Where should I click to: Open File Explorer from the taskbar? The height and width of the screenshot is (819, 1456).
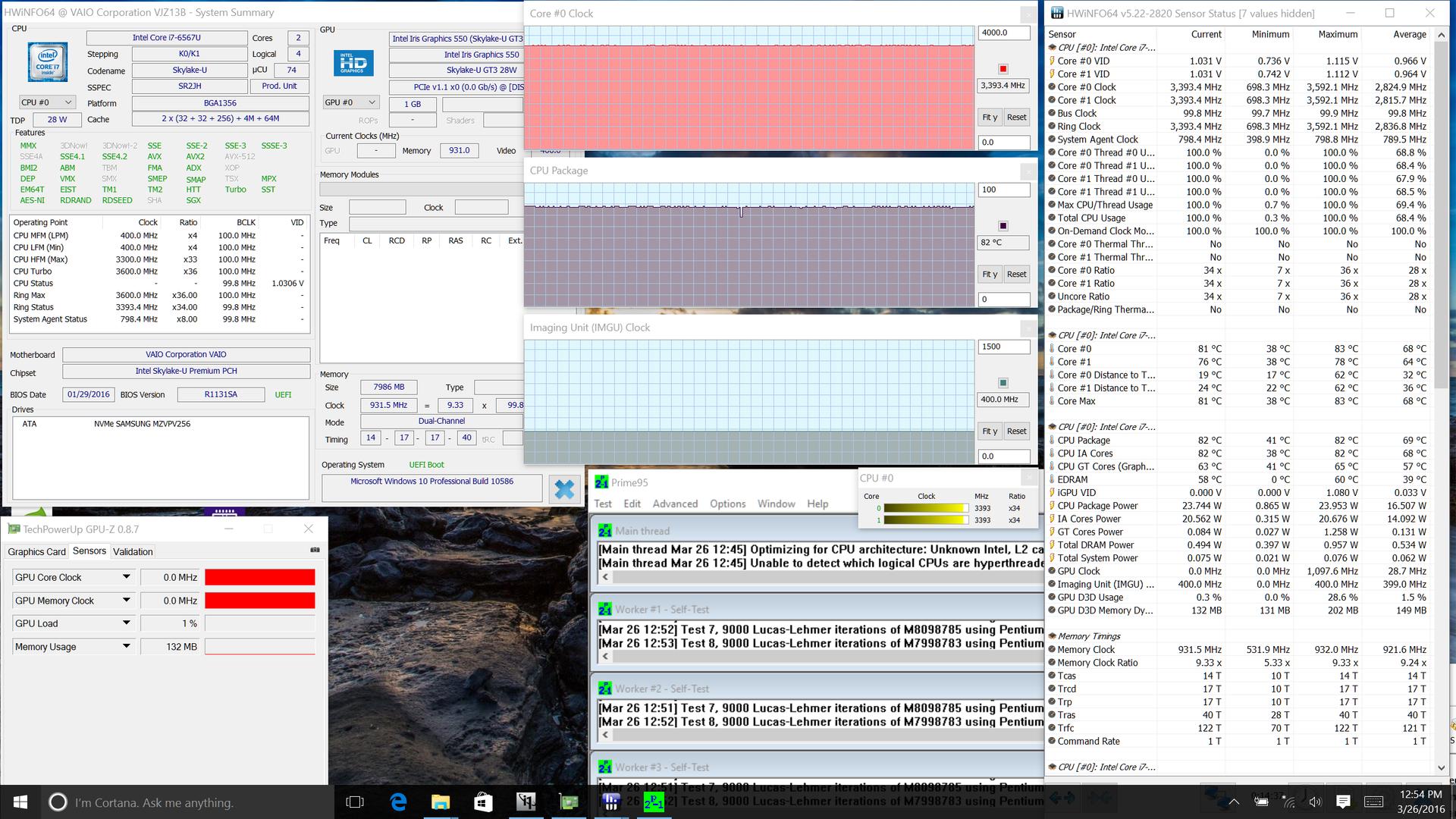(x=441, y=802)
